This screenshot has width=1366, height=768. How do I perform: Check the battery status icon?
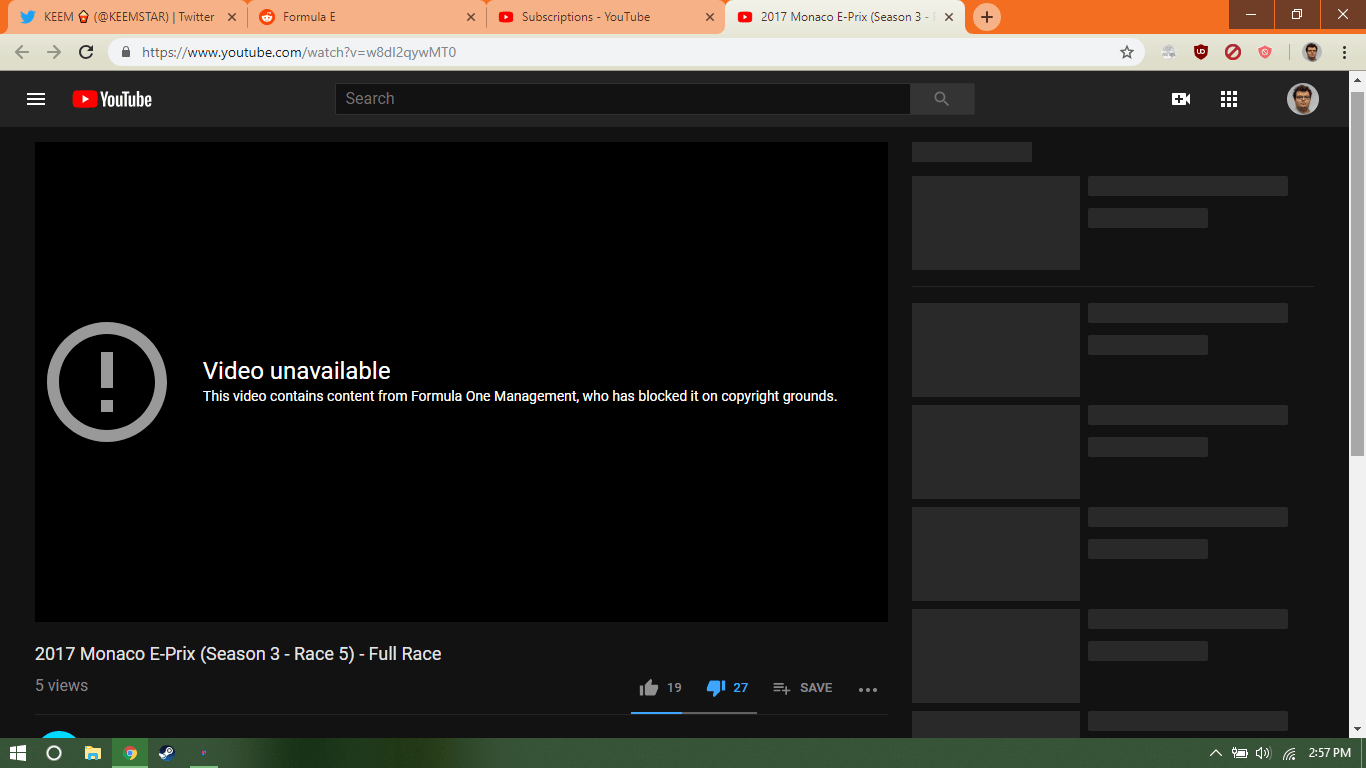click(x=1240, y=753)
